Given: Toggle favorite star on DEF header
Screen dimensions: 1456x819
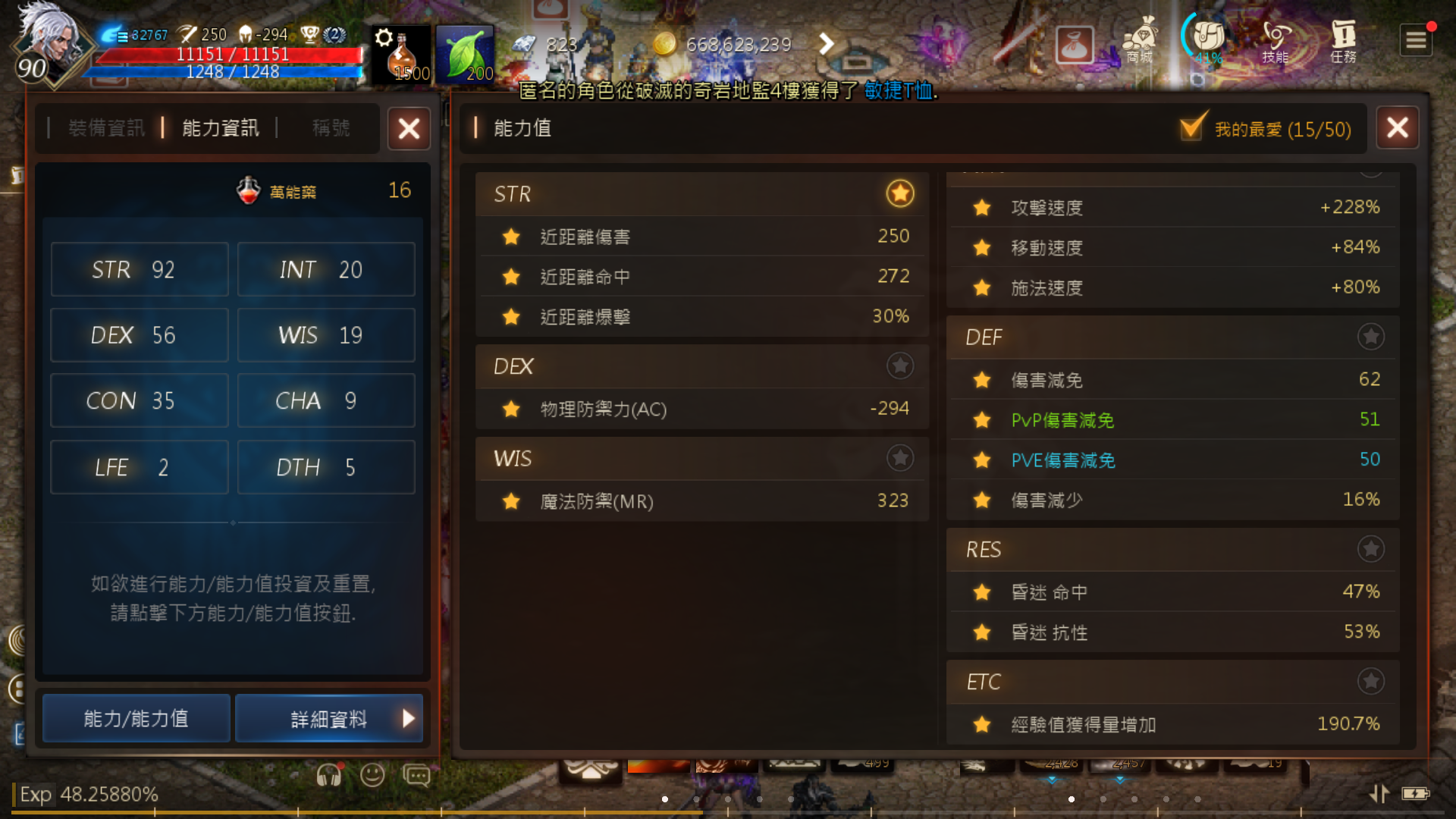Looking at the screenshot, I should [1370, 336].
